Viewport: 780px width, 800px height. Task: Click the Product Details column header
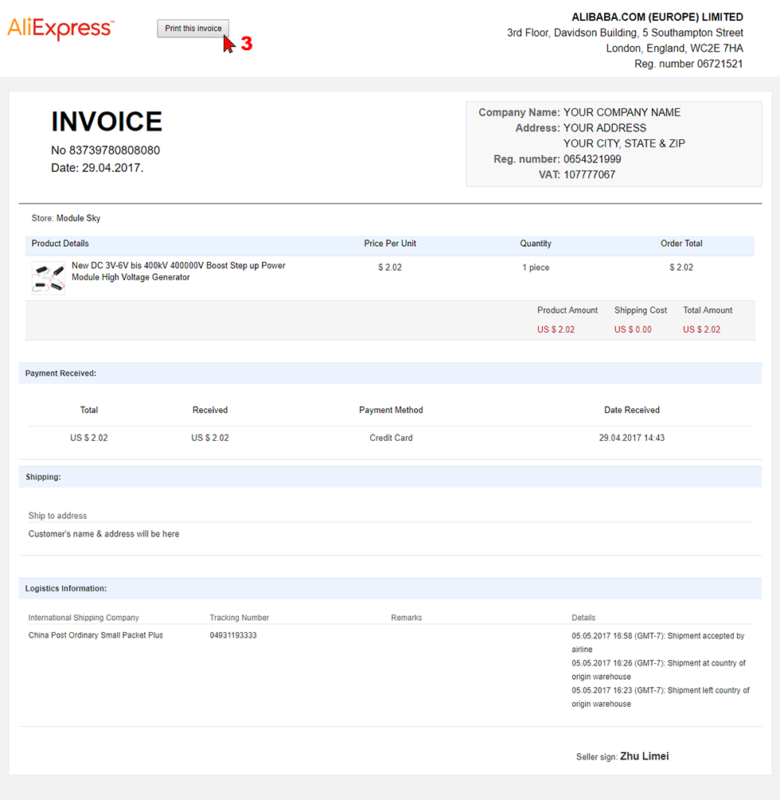point(60,243)
